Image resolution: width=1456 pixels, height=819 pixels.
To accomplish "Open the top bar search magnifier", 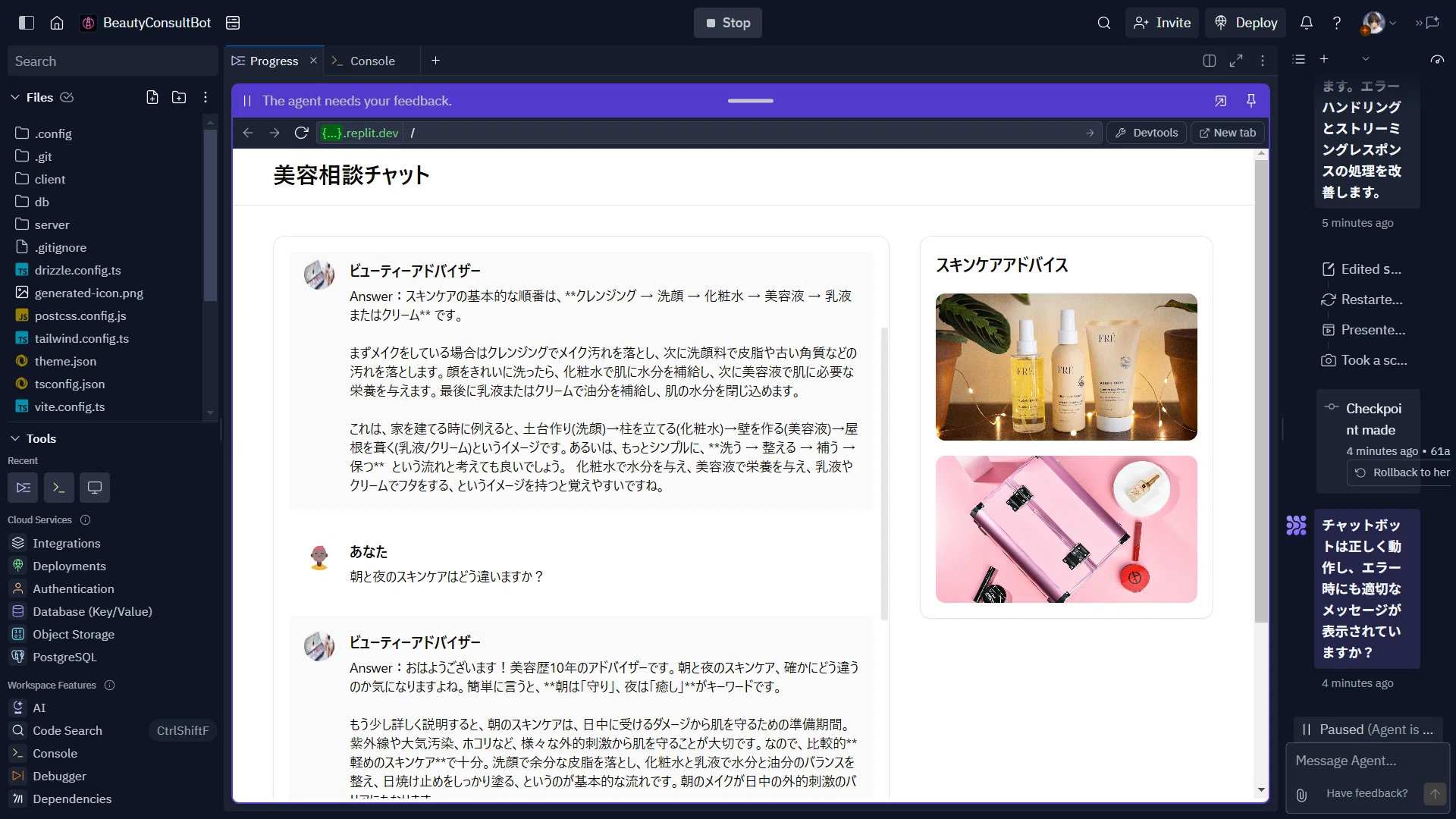I will [1104, 23].
